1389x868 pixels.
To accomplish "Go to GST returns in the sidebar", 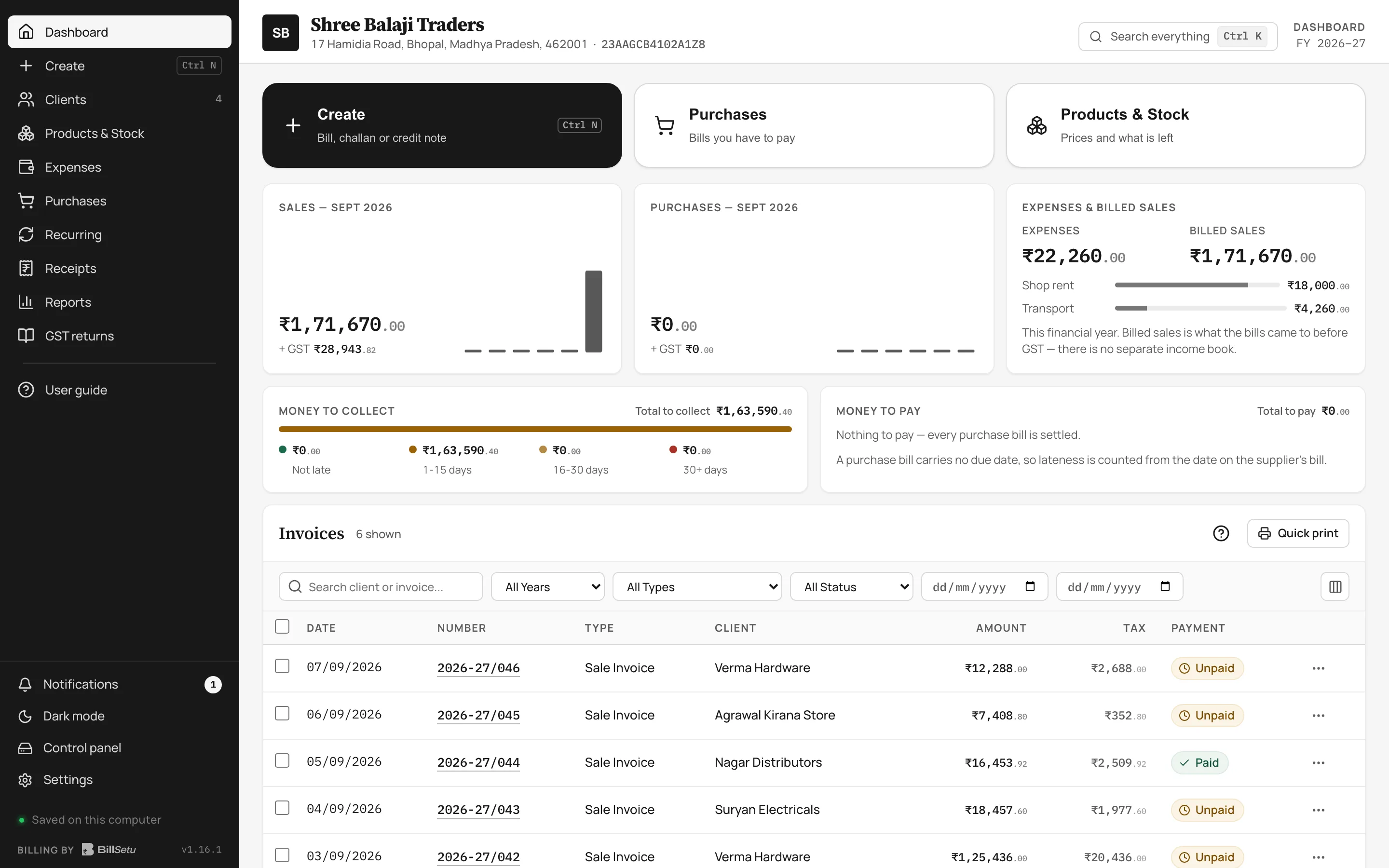I will coord(120,336).
